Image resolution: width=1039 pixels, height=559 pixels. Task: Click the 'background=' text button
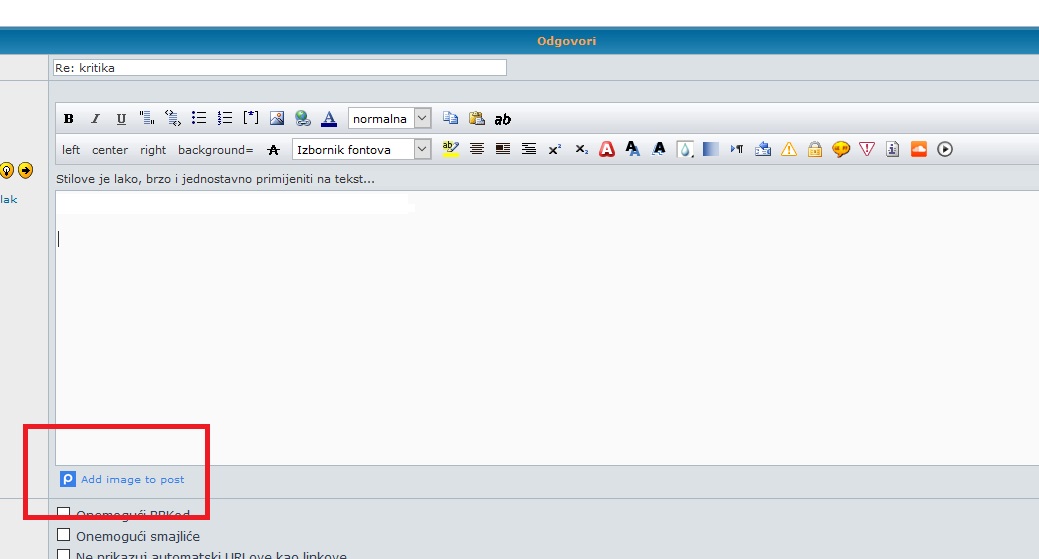(215, 150)
